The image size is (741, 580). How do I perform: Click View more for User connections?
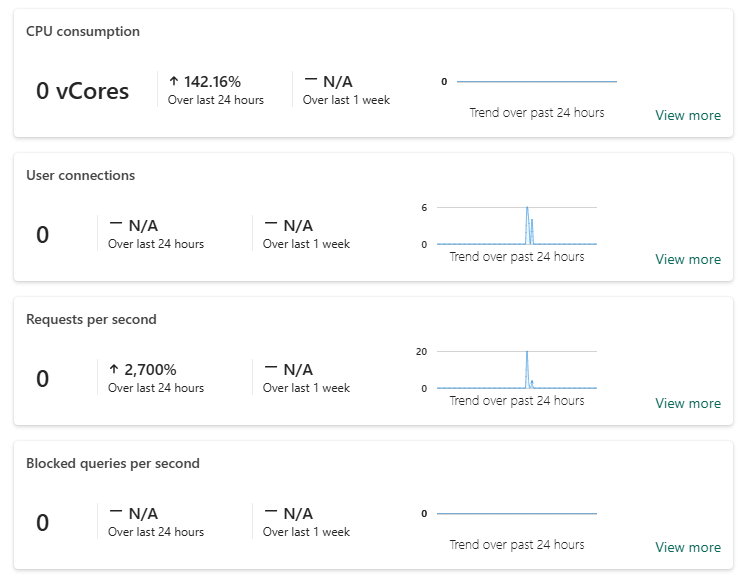pyautogui.click(x=687, y=259)
